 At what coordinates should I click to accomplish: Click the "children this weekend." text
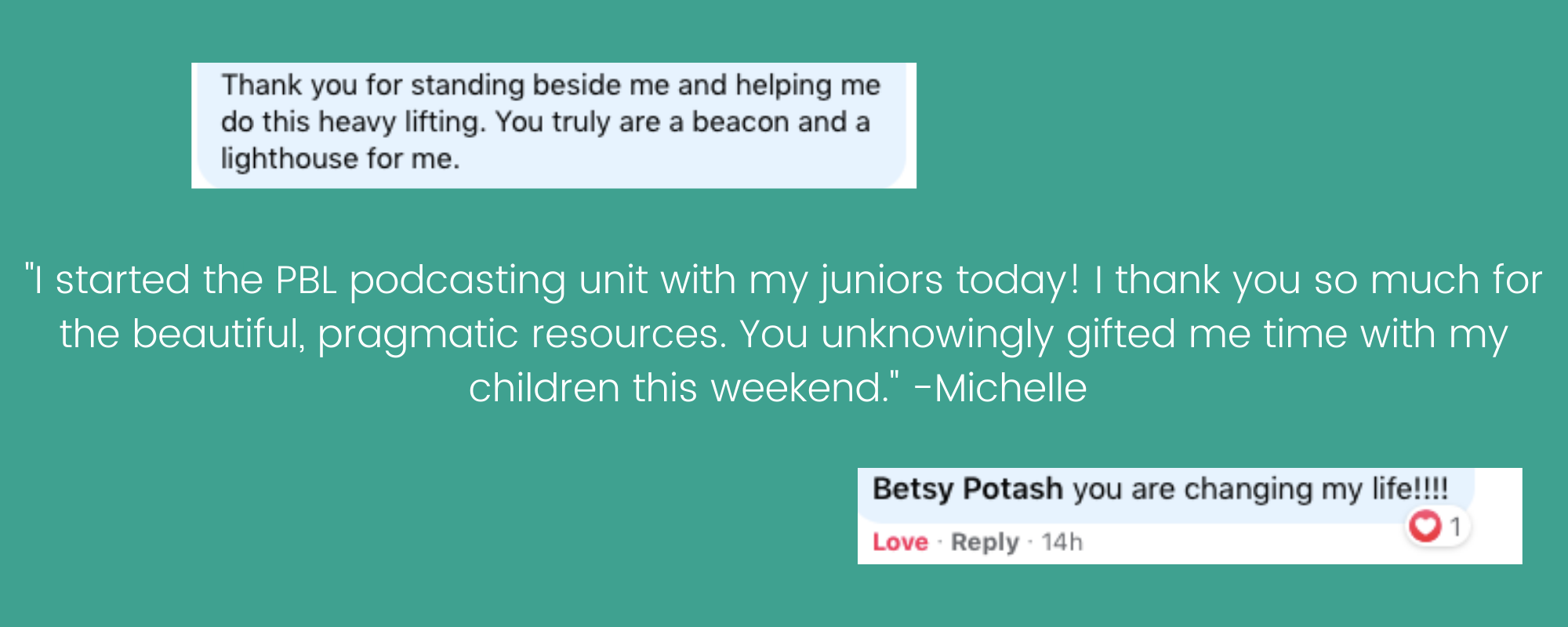click(682, 388)
